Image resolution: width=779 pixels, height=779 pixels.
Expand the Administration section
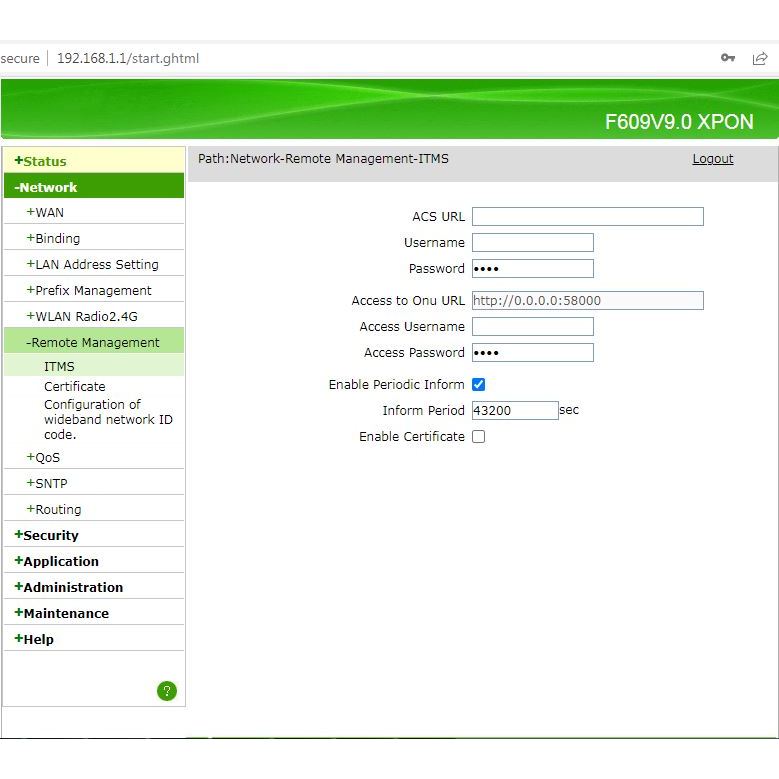click(x=72, y=587)
